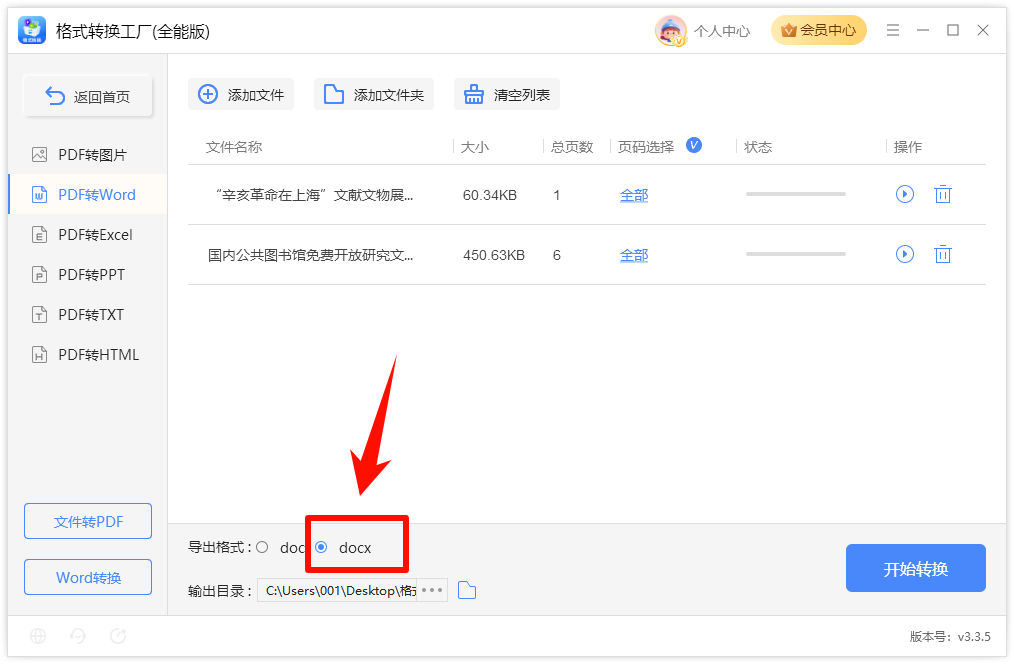Start converting the 辛亥革命 file with play icon
This screenshot has width=1014, height=664.
905,194
